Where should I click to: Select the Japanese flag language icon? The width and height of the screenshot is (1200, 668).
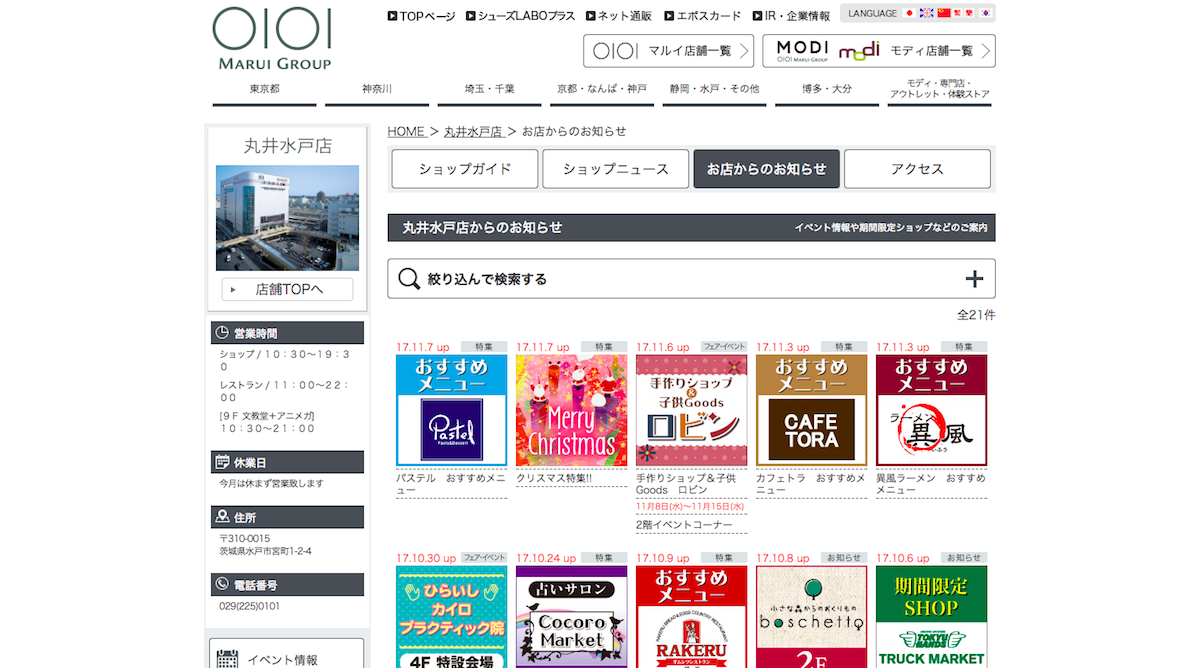click(x=909, y=13)
